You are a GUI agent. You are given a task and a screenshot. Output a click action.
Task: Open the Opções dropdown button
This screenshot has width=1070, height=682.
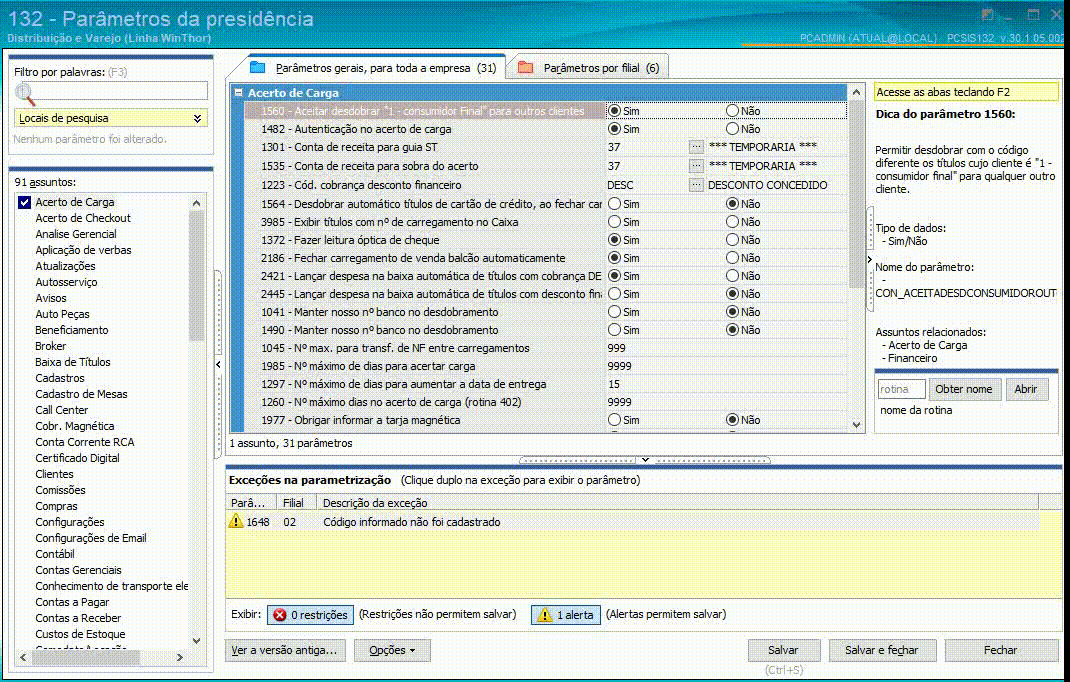coord(392,651)
